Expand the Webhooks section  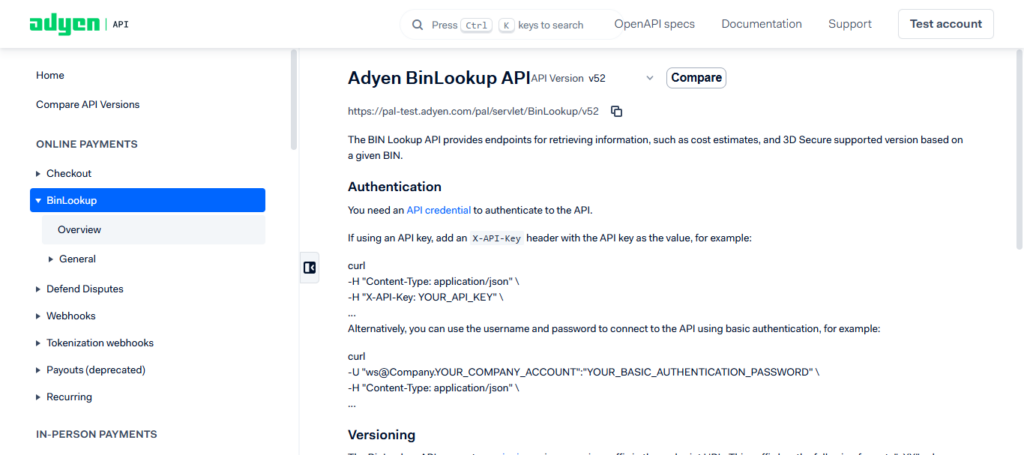(65, 316)
